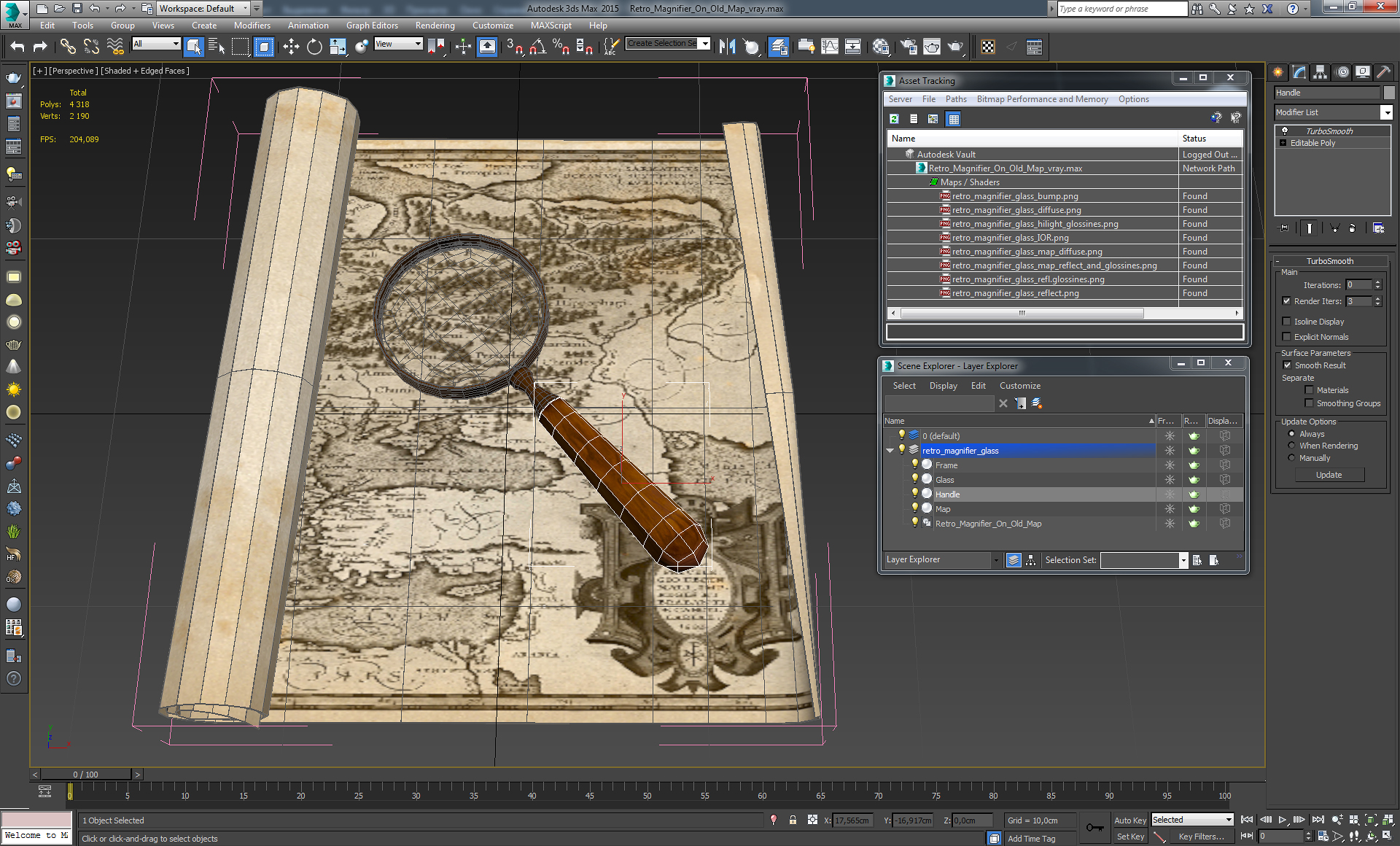Click Auto Key button
The width and height of the screenshot is (1400, 846).
1129,820
